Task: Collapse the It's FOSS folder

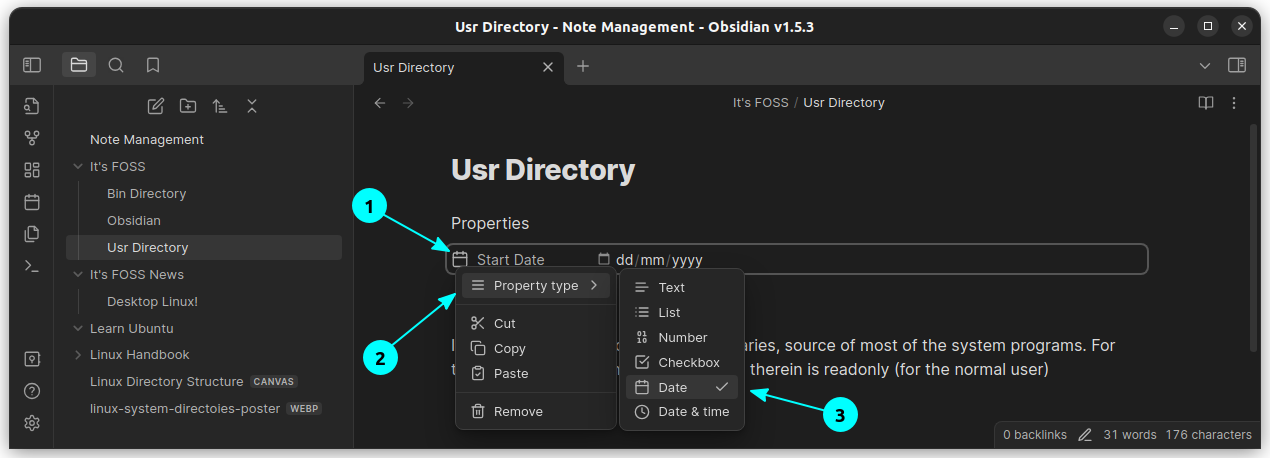Action: [x=78, y=167]
